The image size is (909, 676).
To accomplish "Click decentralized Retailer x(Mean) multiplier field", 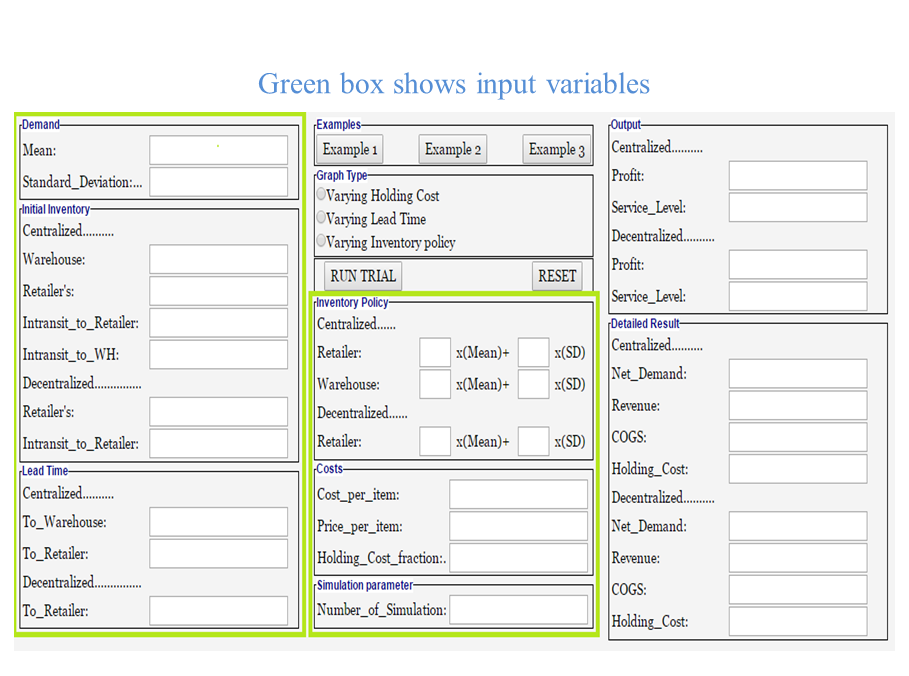I will tap(435, 441).
